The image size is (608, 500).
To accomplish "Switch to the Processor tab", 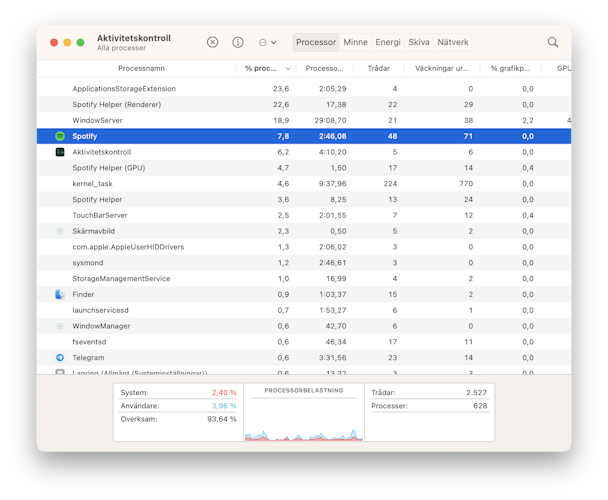I will (x=316, y=42).
